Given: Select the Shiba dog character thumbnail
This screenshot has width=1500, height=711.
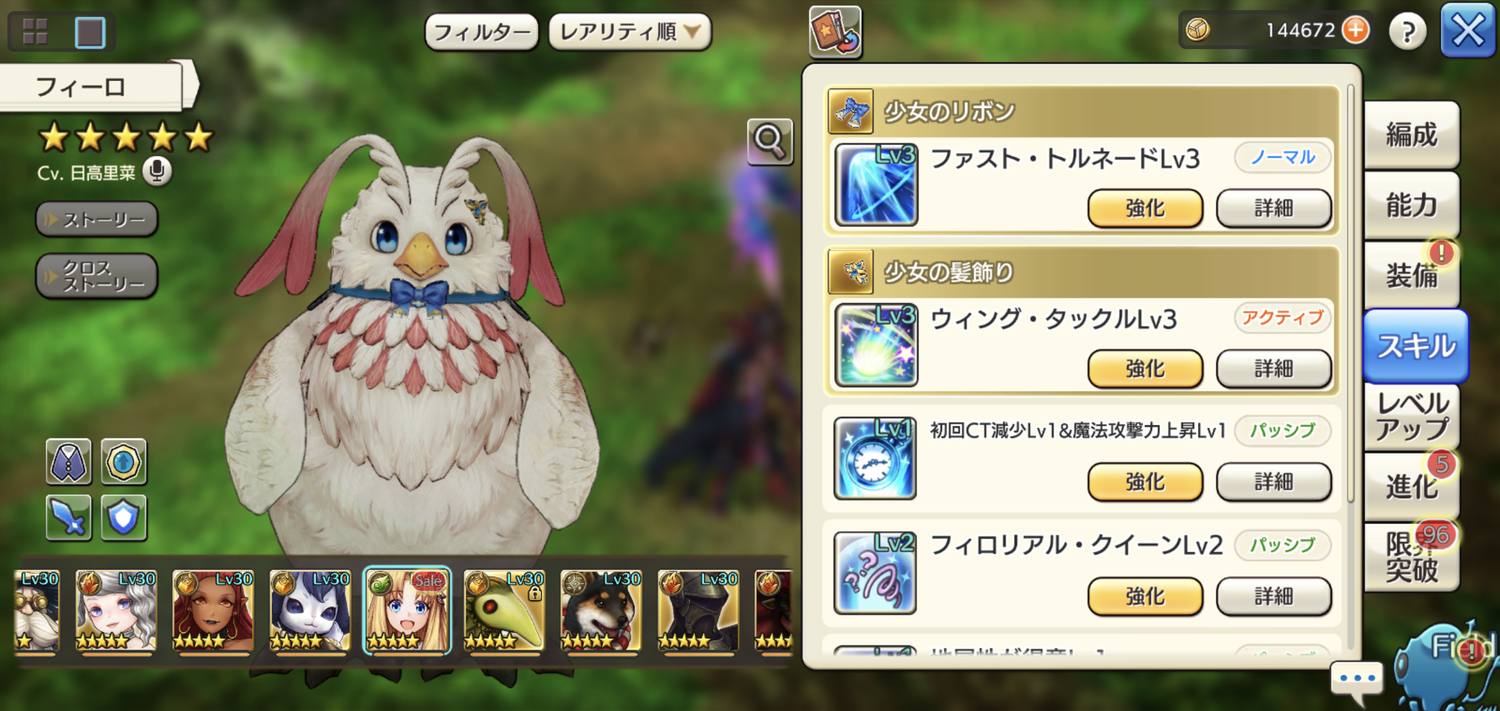Looking at the screenshot, I should click(x=601, y=611).
